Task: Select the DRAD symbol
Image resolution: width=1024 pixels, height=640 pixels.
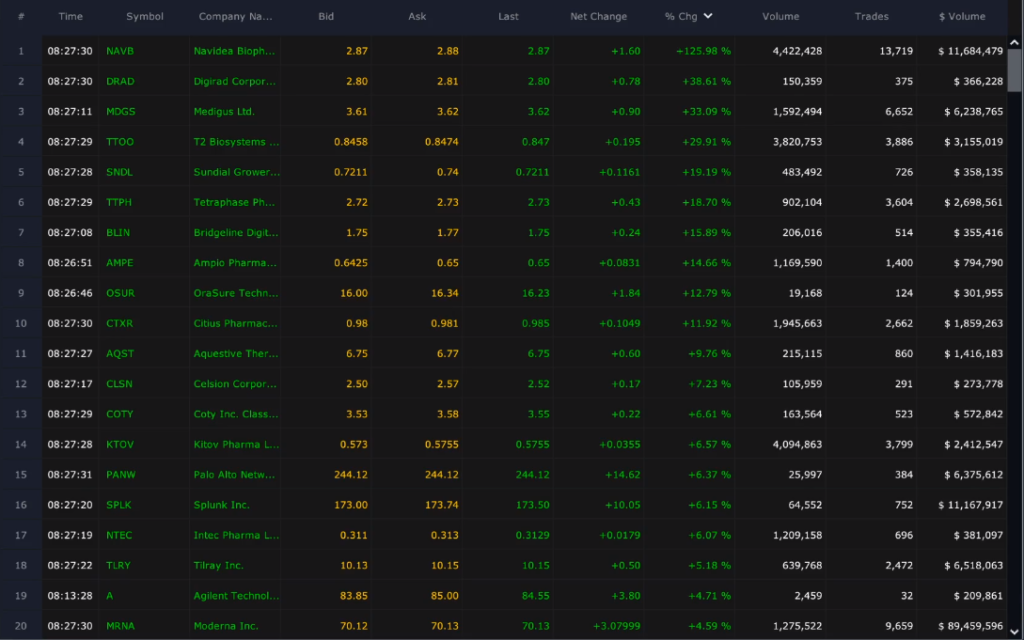Action: point(120,82)
